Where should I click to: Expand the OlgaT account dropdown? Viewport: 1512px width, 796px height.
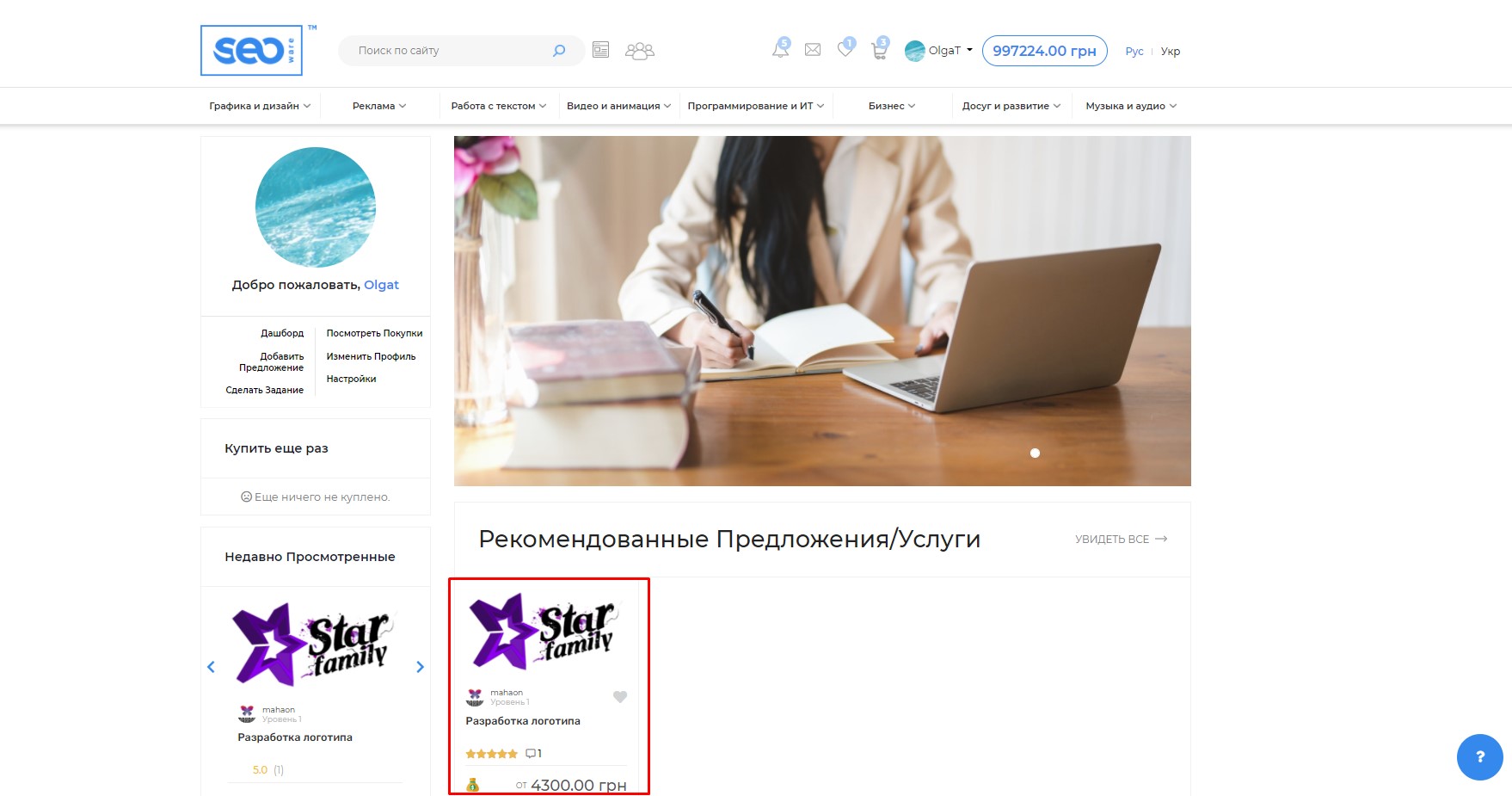pyautogui.click(x=939, y=51)
